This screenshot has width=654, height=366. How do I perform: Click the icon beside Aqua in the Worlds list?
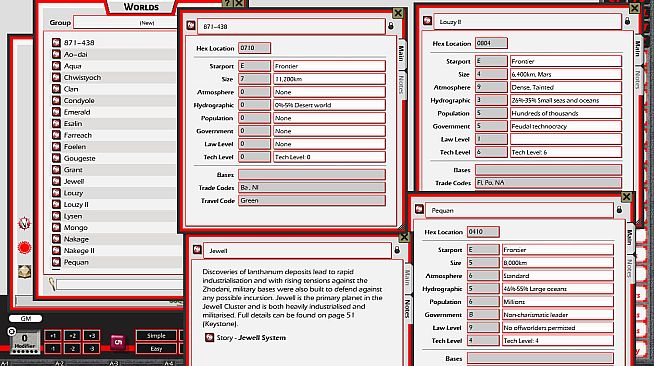click(56, 66)
